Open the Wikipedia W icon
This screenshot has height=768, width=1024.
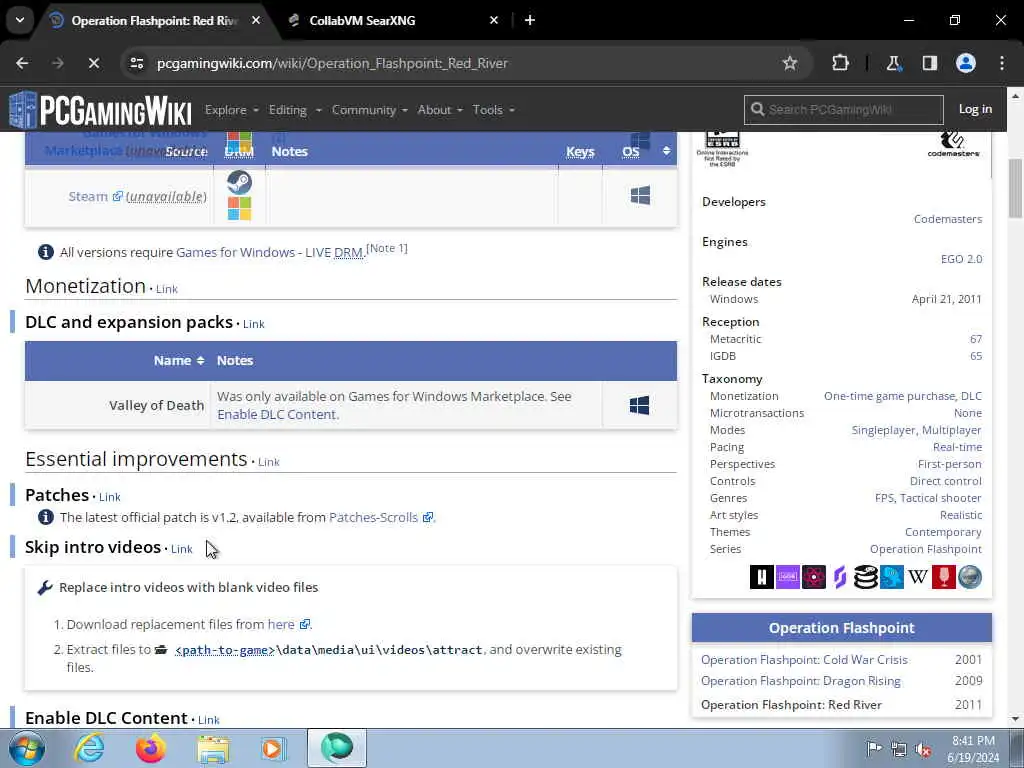point(918,577)
